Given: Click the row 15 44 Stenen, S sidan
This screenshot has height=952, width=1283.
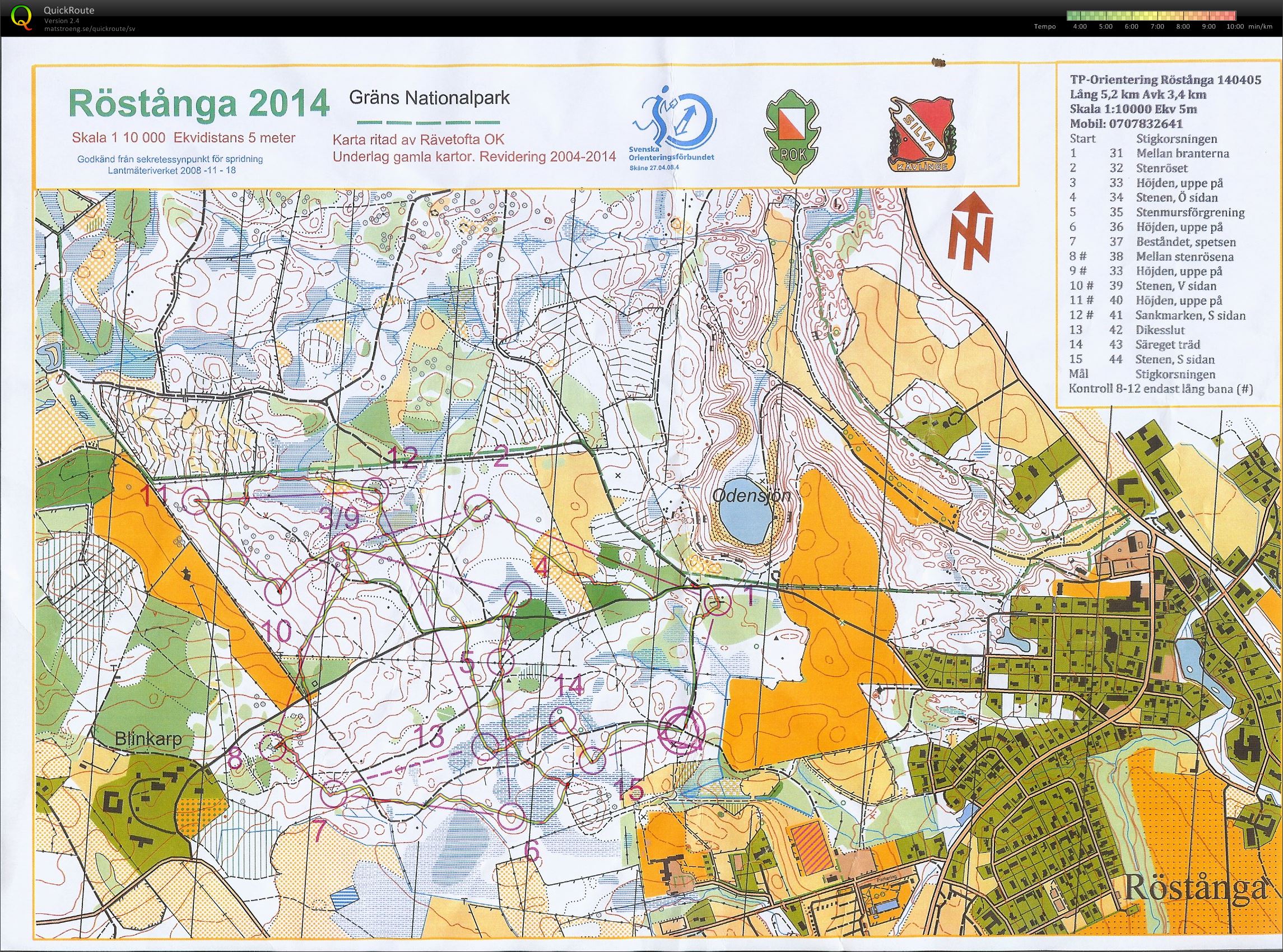Looking at the screenshot, I should click(x=1141, y=359).
